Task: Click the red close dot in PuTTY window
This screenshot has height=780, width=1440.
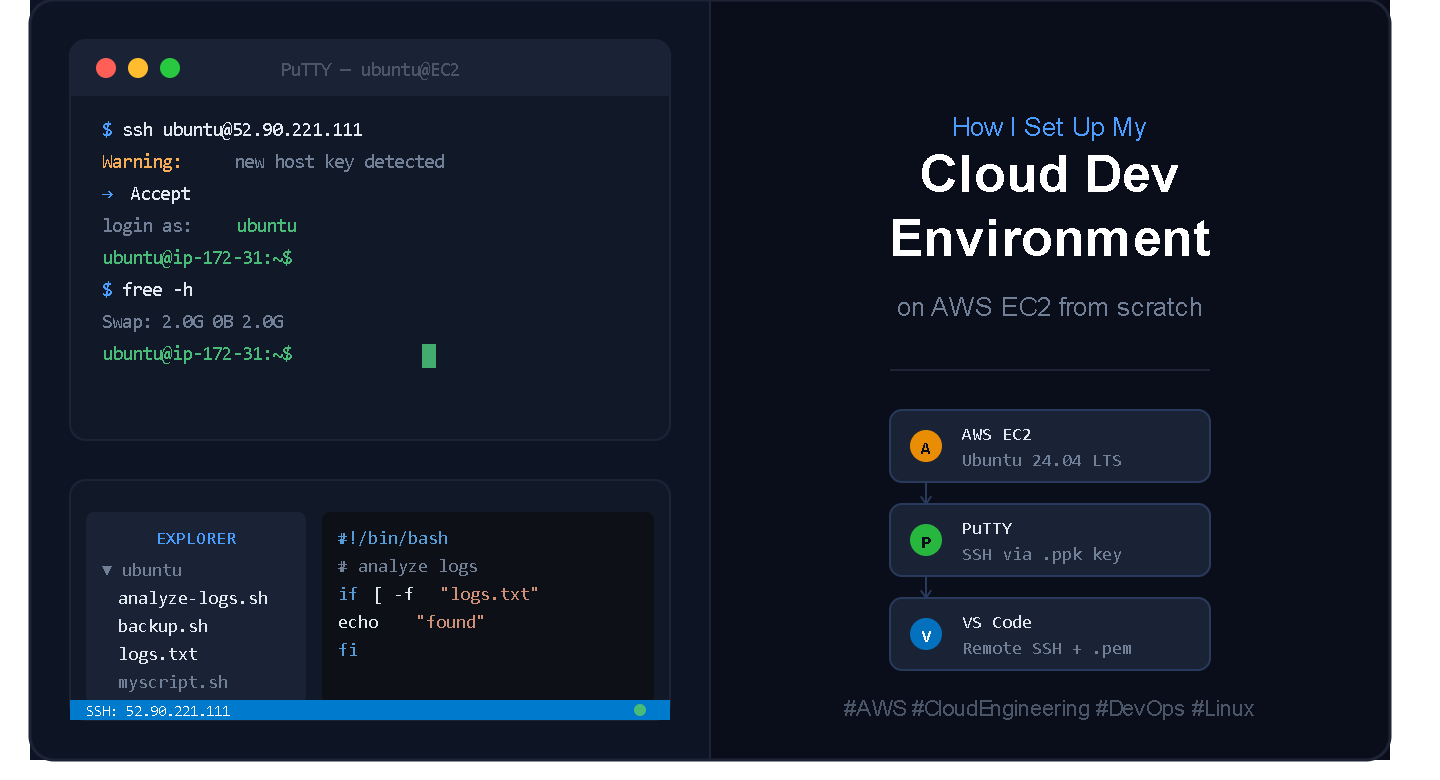Action: [106, 68]
